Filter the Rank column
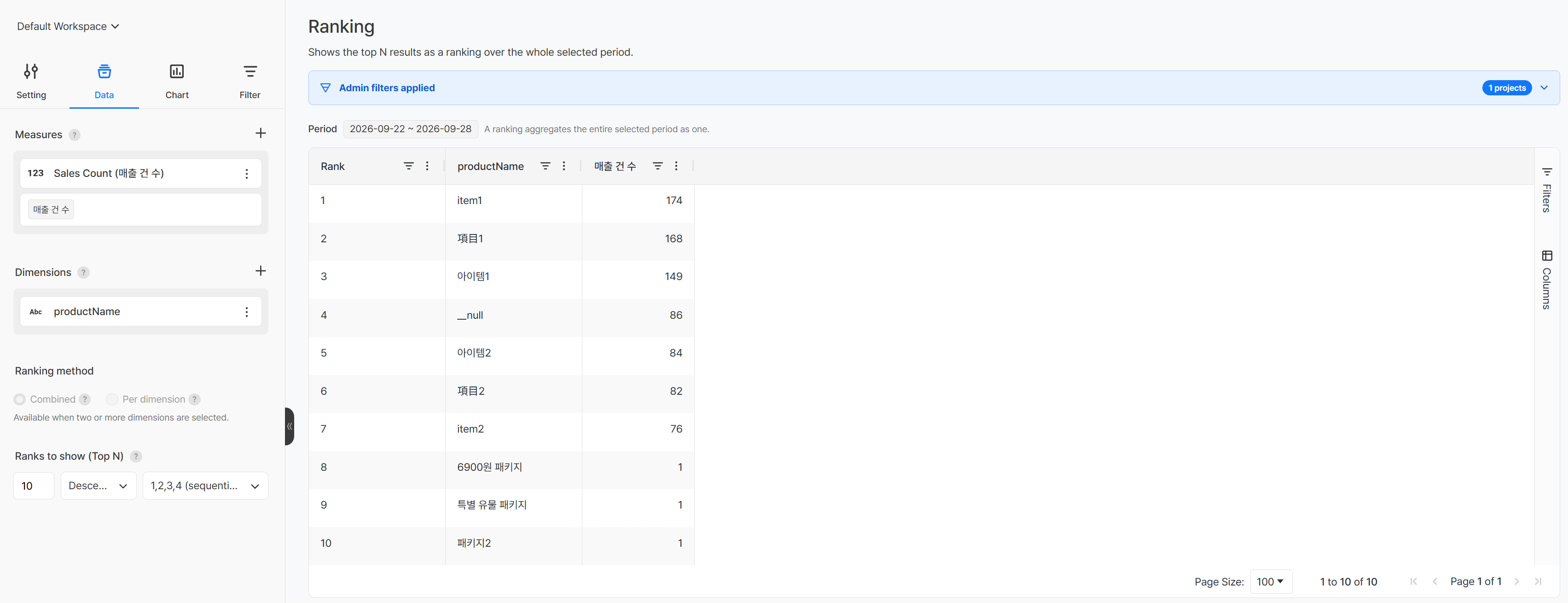 pos(409,166)
